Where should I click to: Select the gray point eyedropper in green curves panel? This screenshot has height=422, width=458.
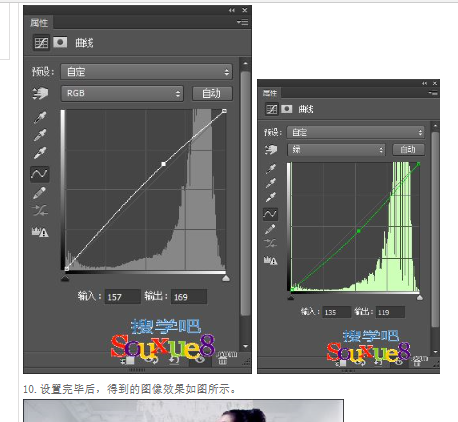point(271,183)
